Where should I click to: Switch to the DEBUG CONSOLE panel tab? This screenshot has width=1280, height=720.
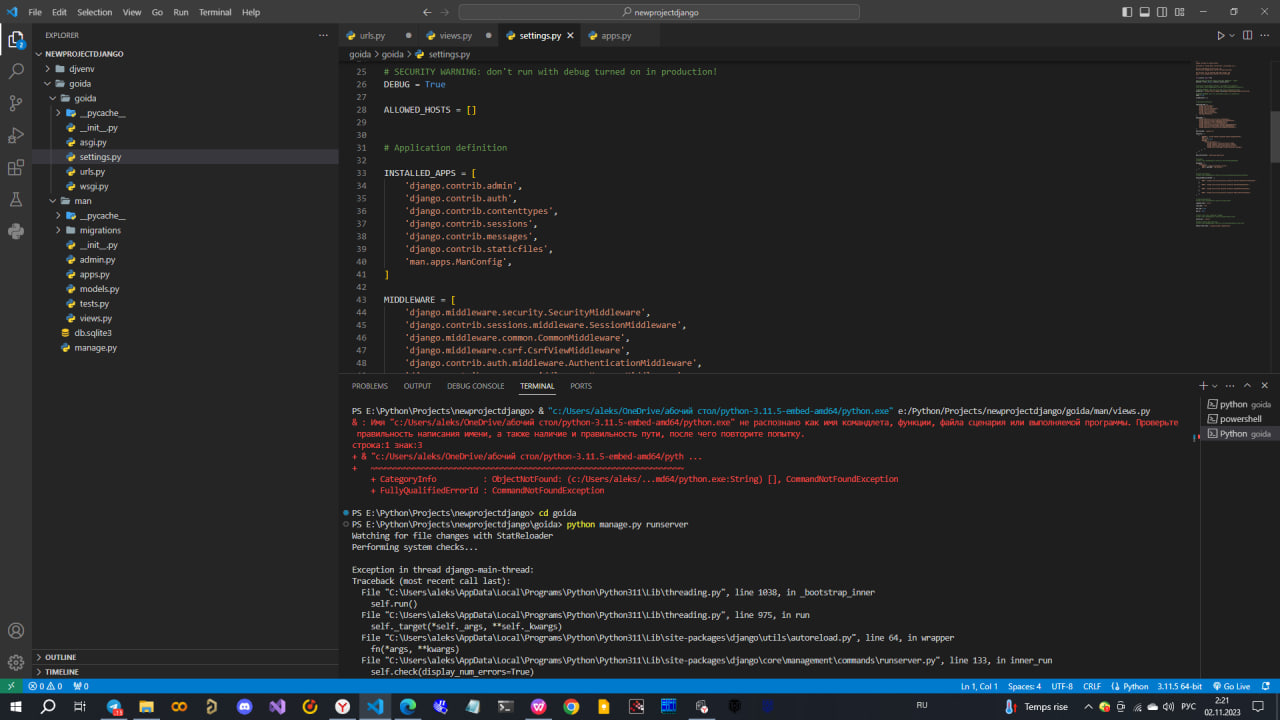[x=476, y=386]
